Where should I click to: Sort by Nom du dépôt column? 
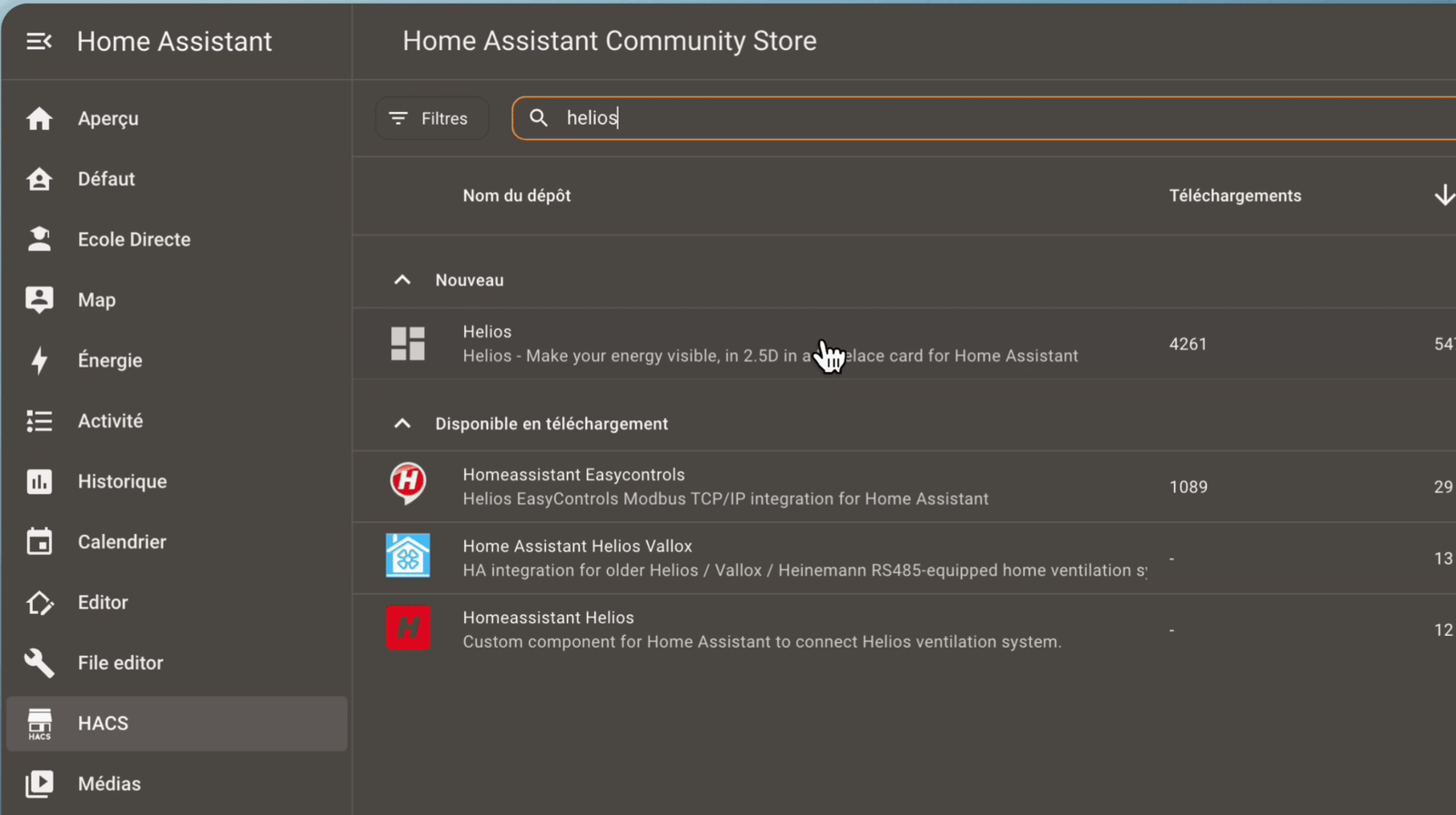517,196
